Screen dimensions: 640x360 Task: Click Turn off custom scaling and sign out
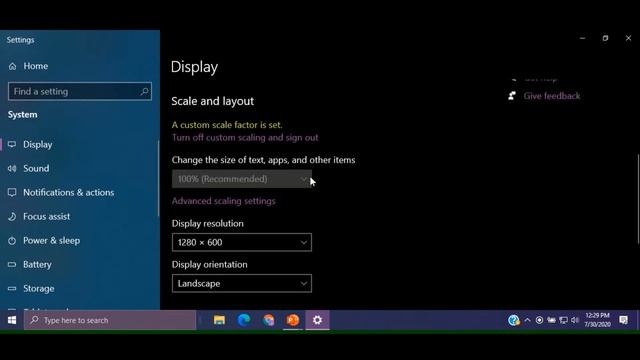point(245,138)
